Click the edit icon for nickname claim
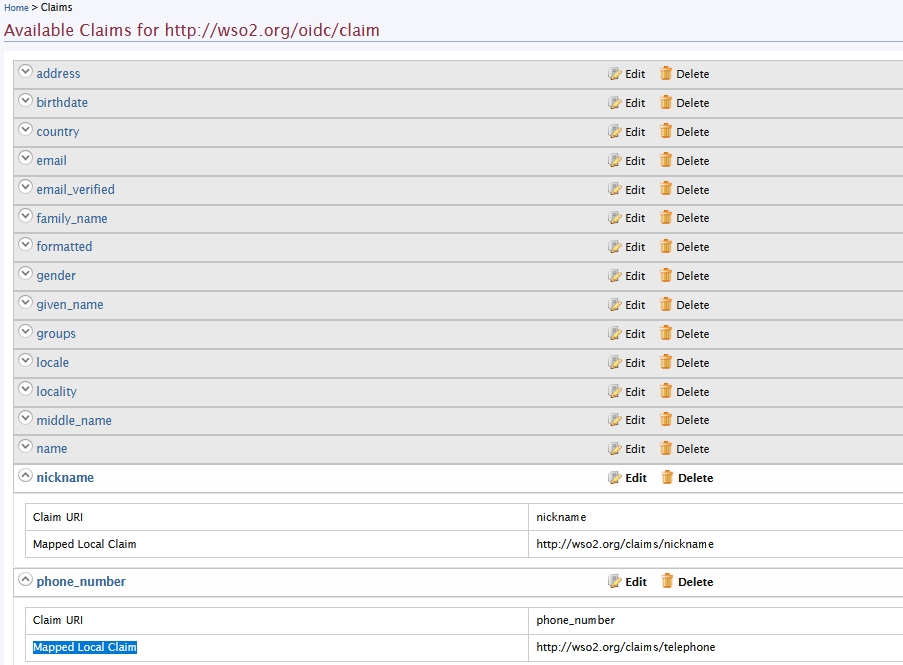The image size is (903, 665). point(615,478)
